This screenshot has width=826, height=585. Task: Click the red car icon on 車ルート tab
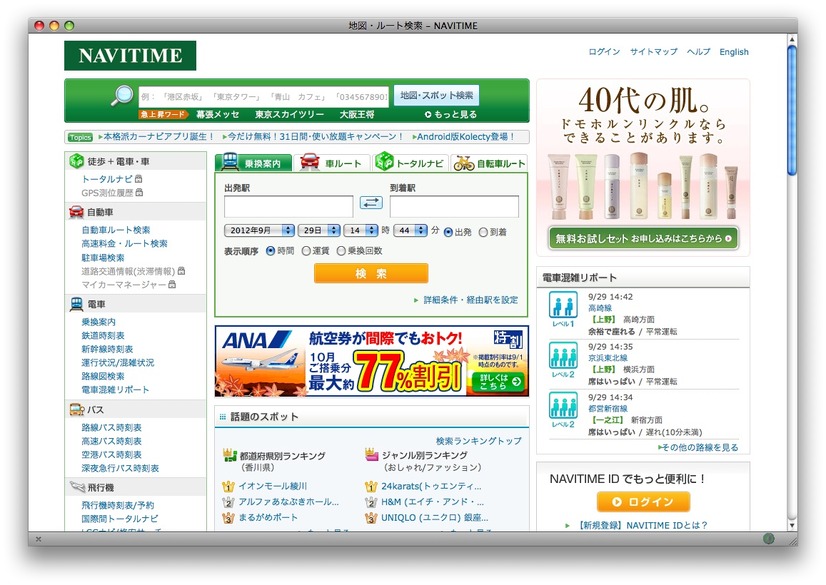pos(310,162)
